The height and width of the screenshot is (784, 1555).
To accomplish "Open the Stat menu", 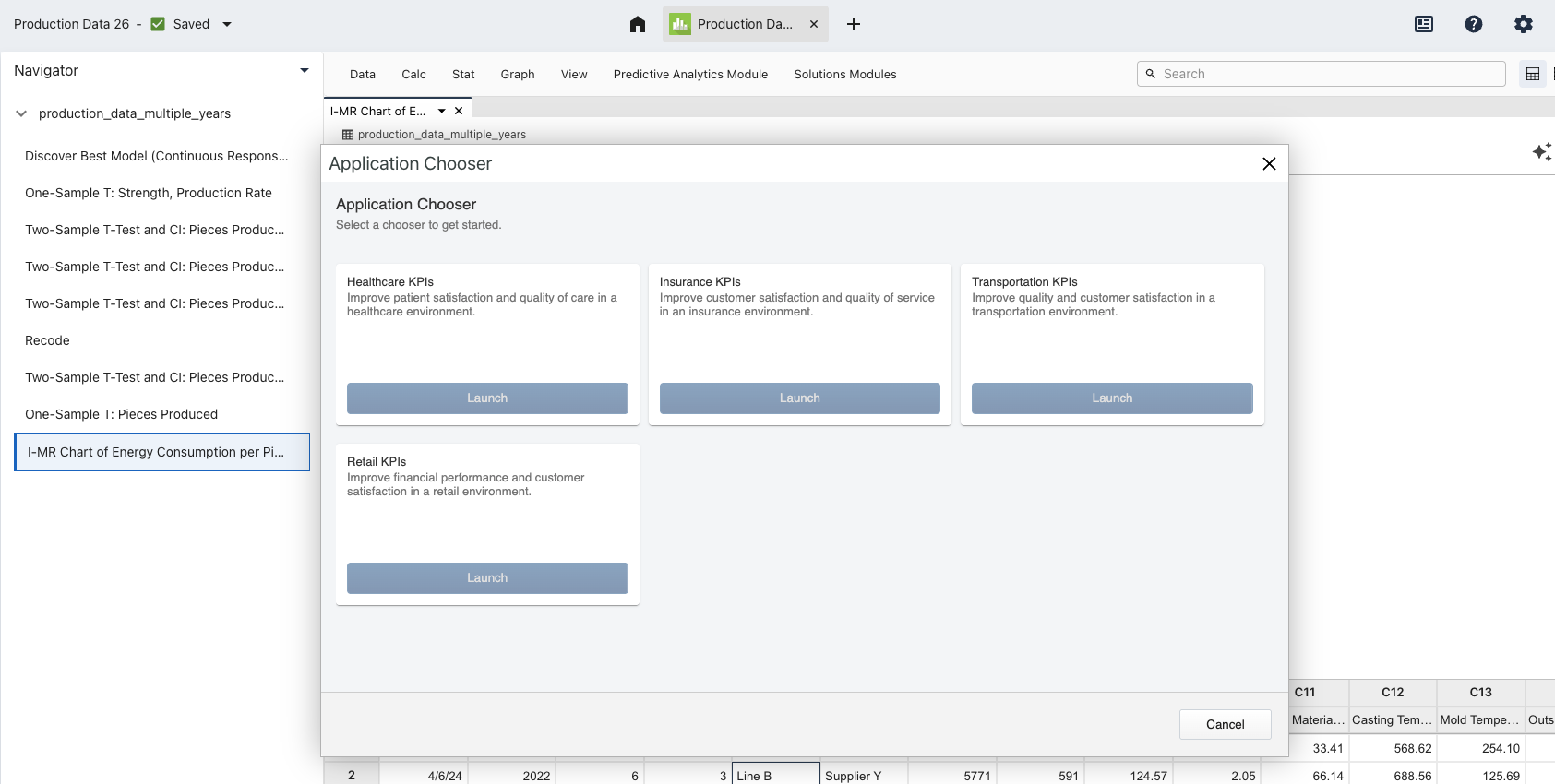I will tap(463, 74).
